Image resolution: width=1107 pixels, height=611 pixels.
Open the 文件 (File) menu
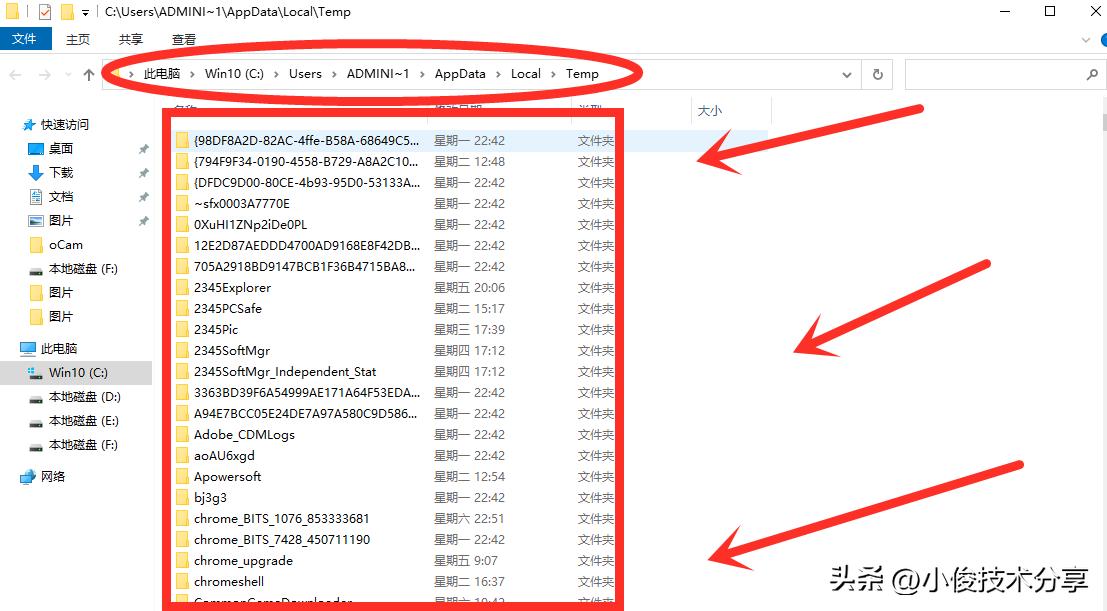[x=26, y=38]
